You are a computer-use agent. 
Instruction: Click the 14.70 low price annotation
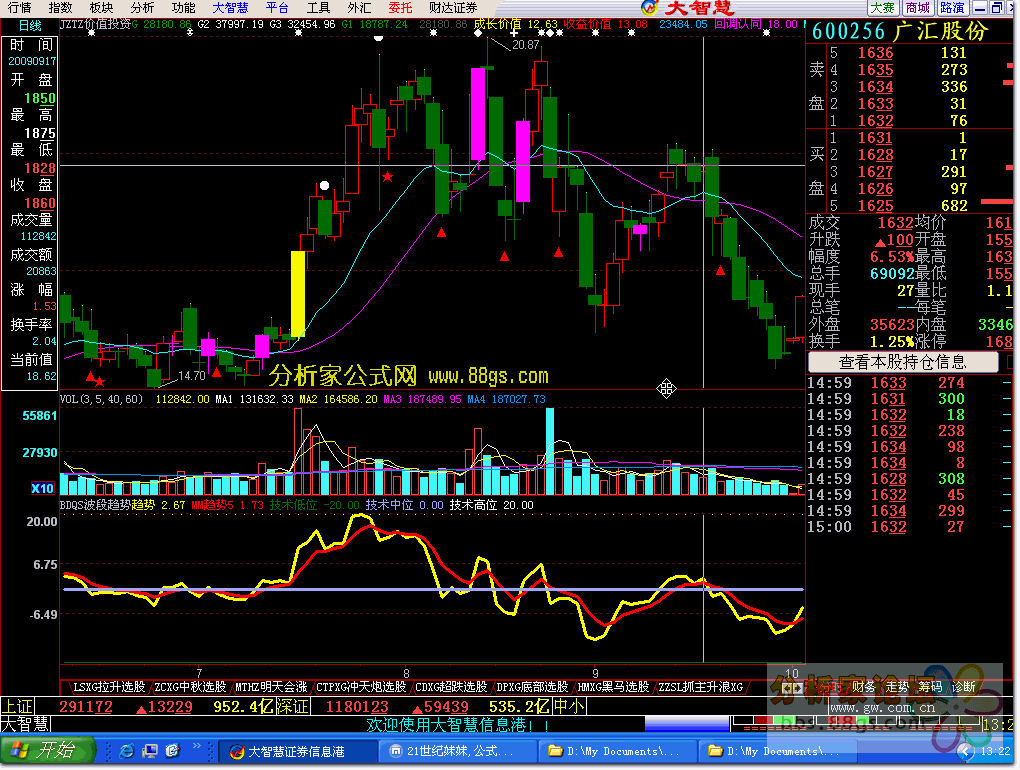coord(192,376)
